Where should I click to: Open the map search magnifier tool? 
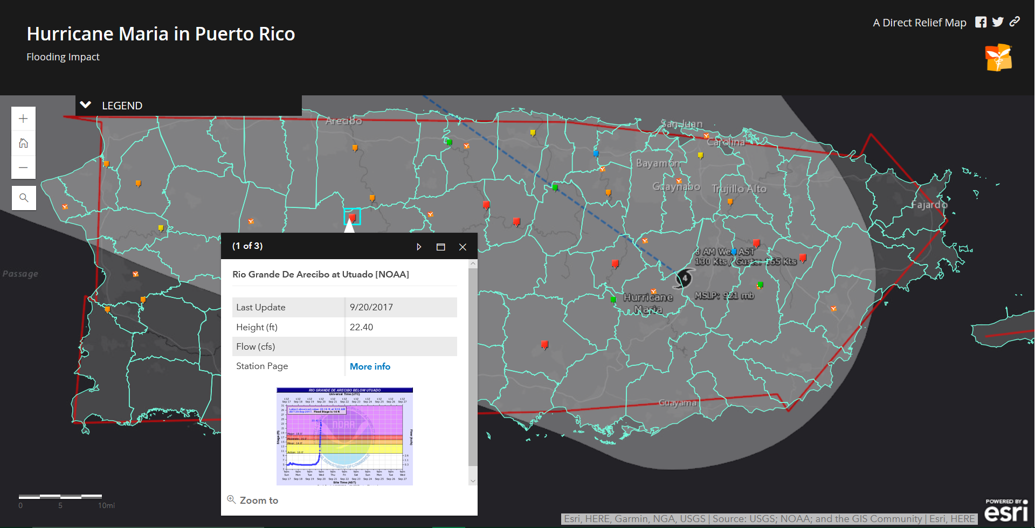(23, 198)
